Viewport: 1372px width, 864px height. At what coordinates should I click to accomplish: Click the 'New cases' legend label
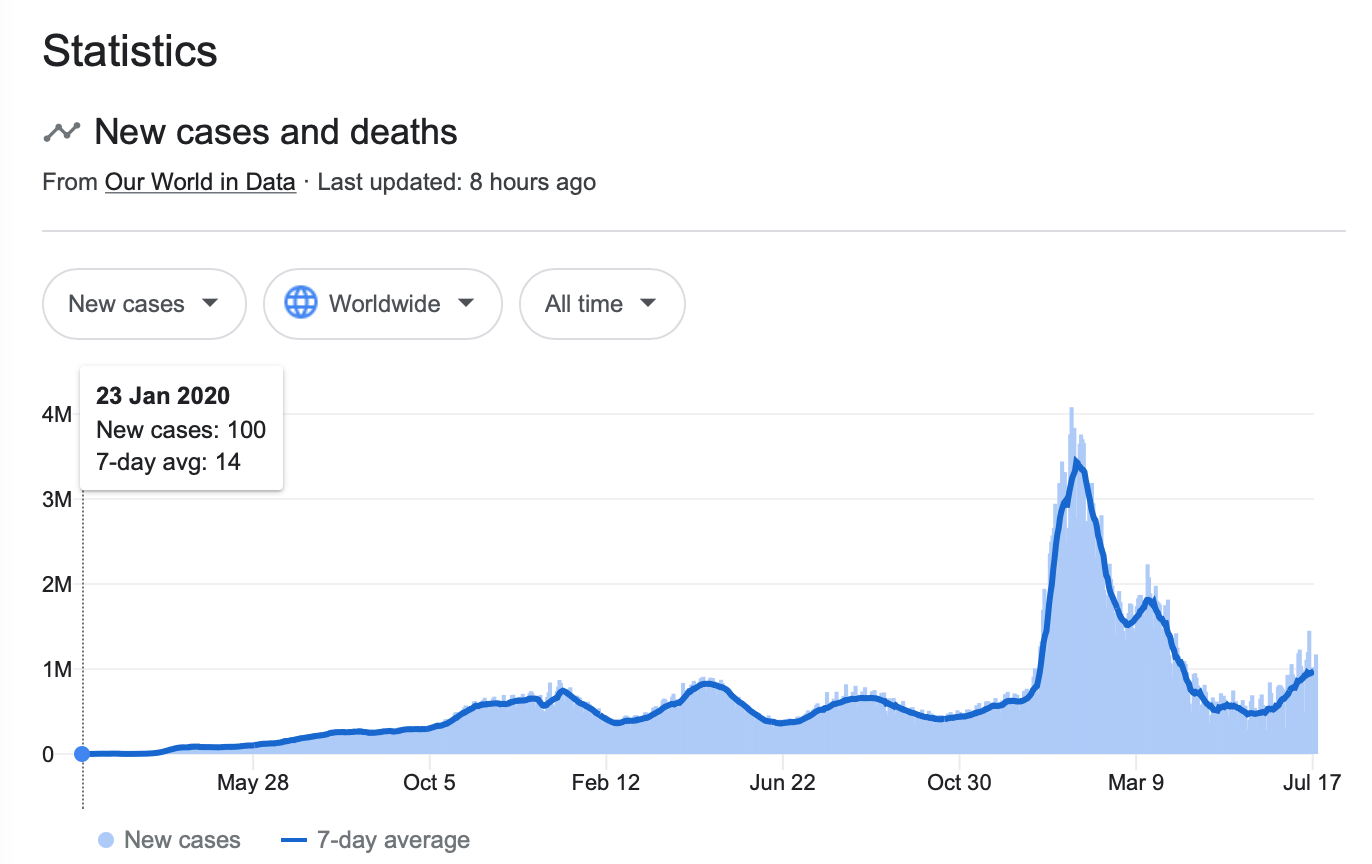pos(182,841)
